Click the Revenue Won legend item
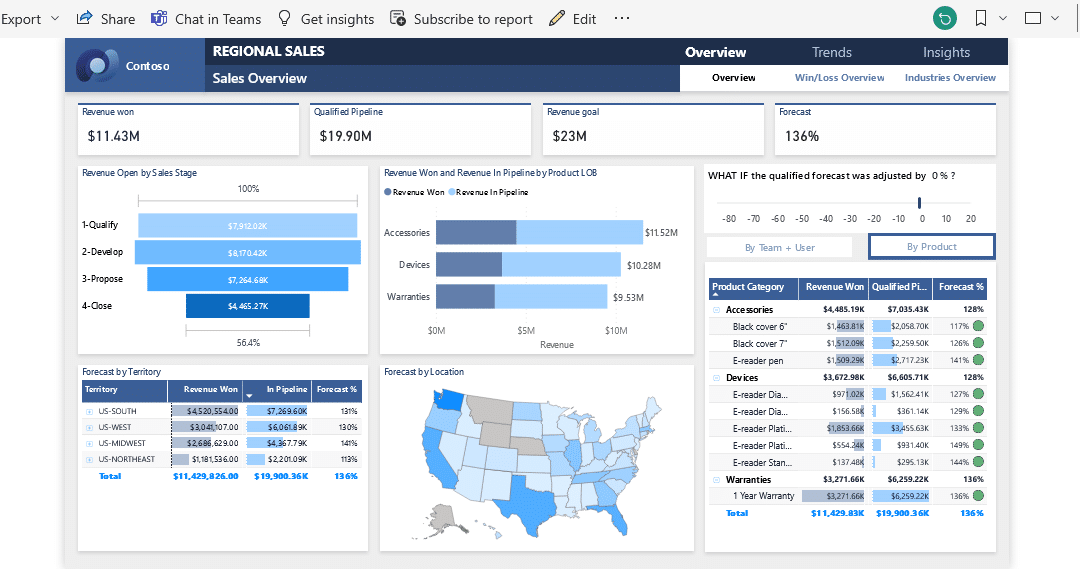This screenshot has width=1080, height=569. pyautogui.click(x=414, y=192)
